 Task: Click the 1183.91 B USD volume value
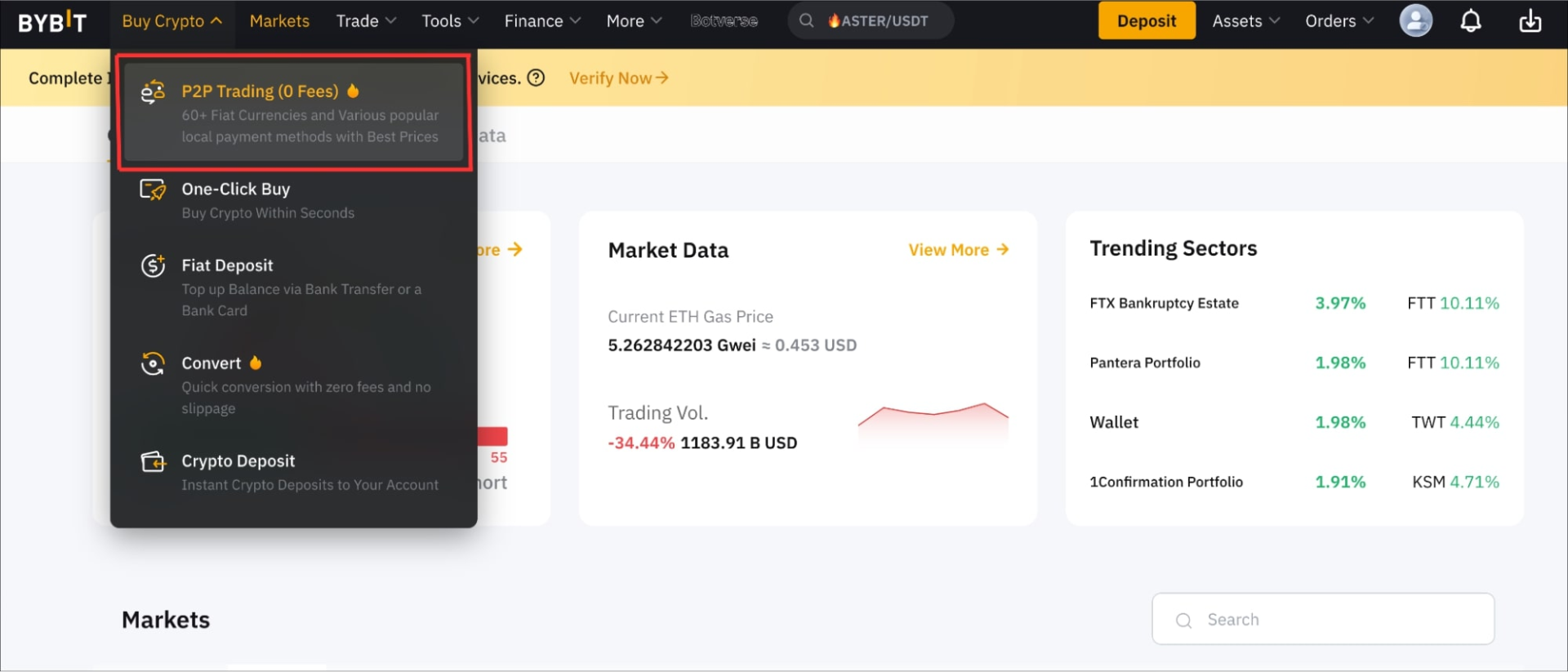pos(738,443)
